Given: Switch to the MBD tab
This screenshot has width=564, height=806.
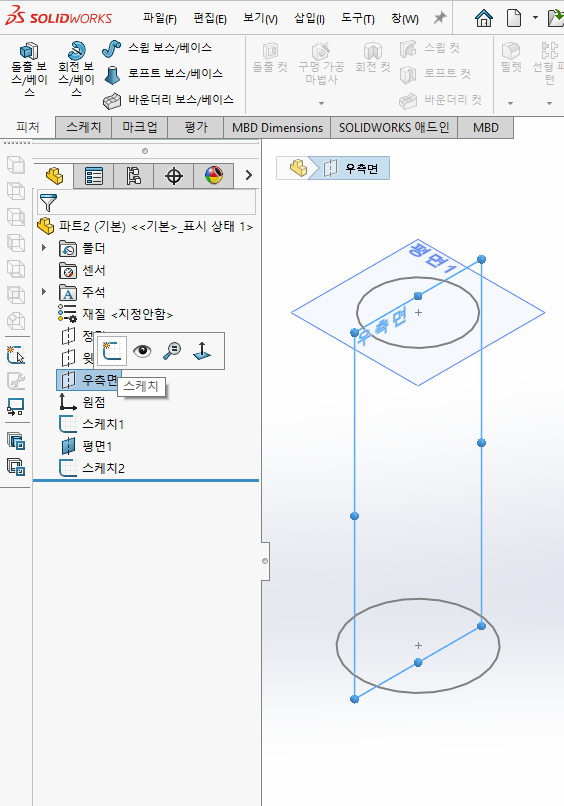Looking at the screenshot, I should pyautogui.click(x=485, y=127).
